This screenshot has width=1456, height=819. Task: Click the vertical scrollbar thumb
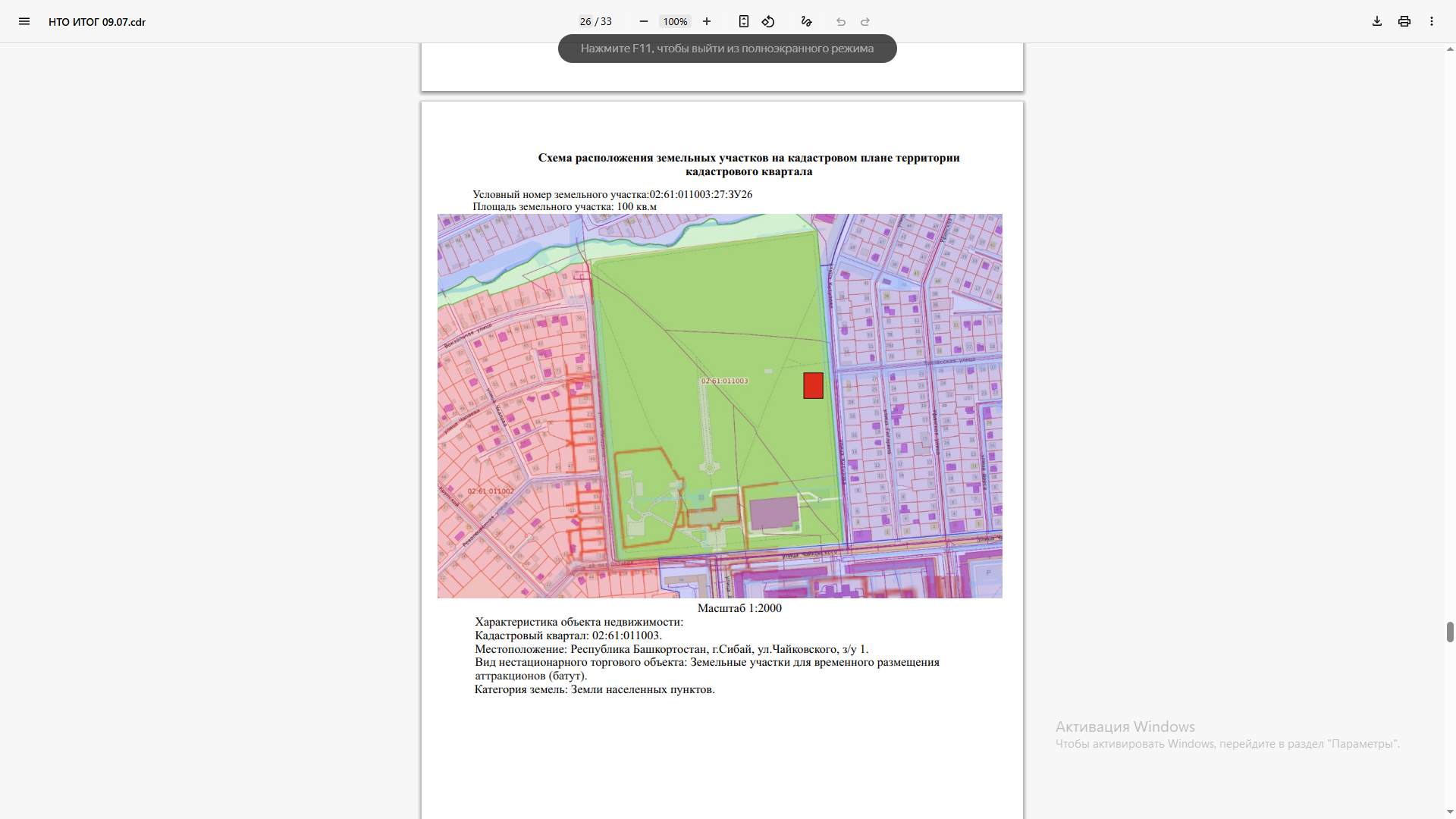coord(1450,632)
